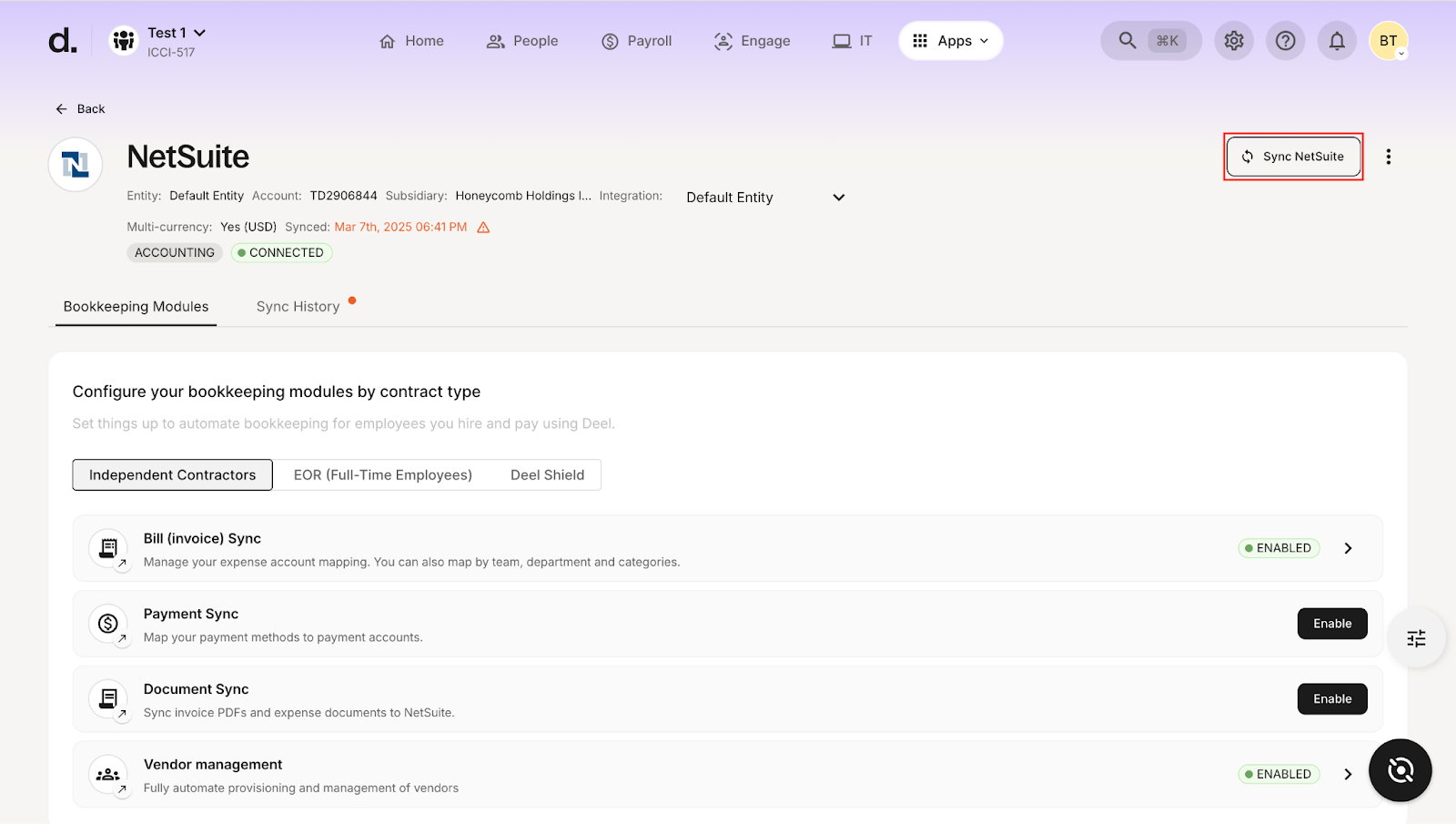Expand the Bill (invoice) Sync chevron

1349,548
